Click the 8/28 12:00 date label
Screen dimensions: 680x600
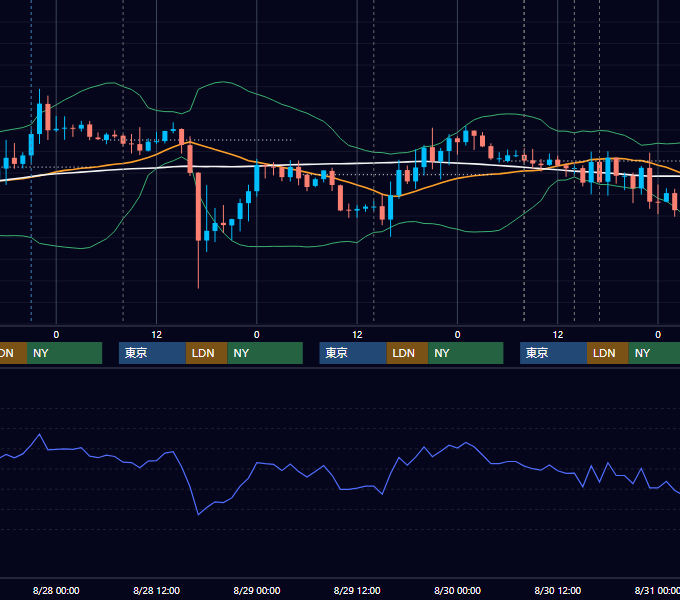157,590
